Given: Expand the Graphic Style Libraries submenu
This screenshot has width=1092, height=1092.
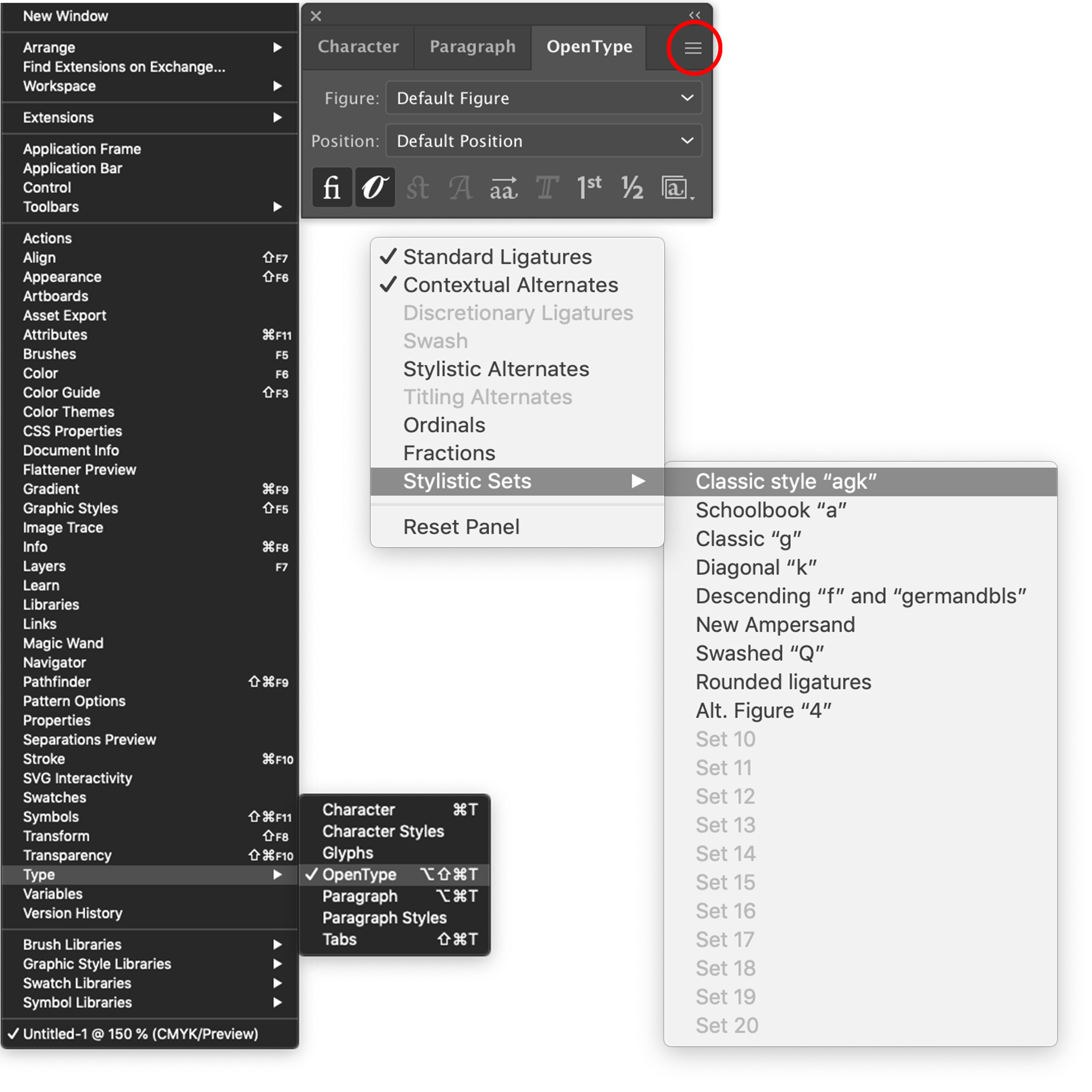Looking at the screenshot, I should click(150, 963).
